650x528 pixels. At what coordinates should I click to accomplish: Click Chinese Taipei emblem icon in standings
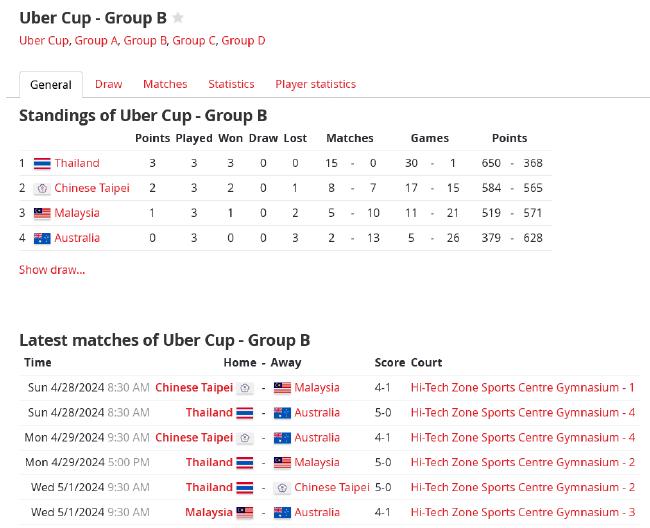42,189
